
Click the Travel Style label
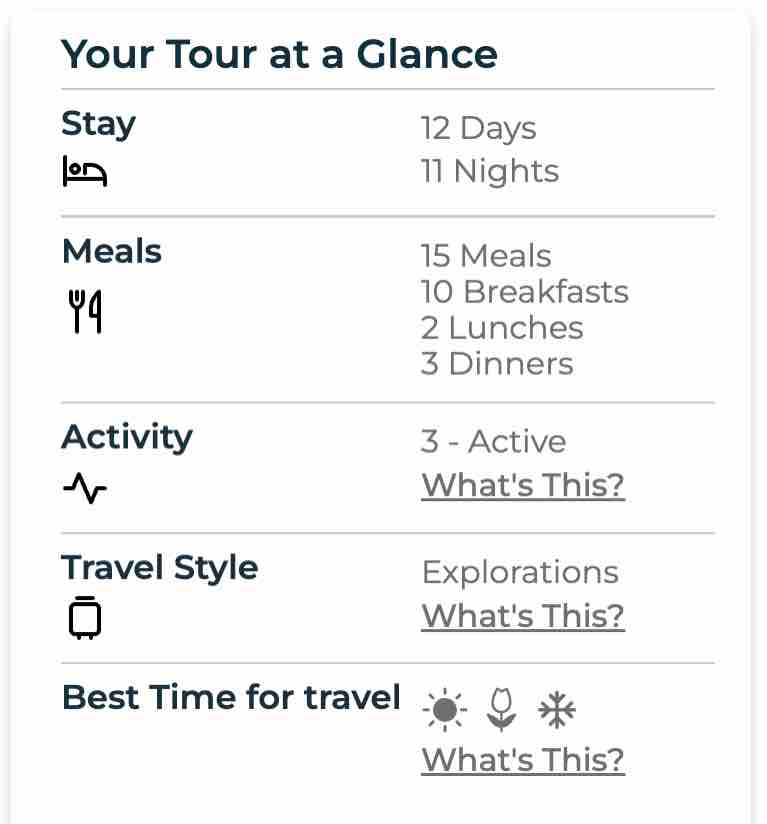(160, 567)
